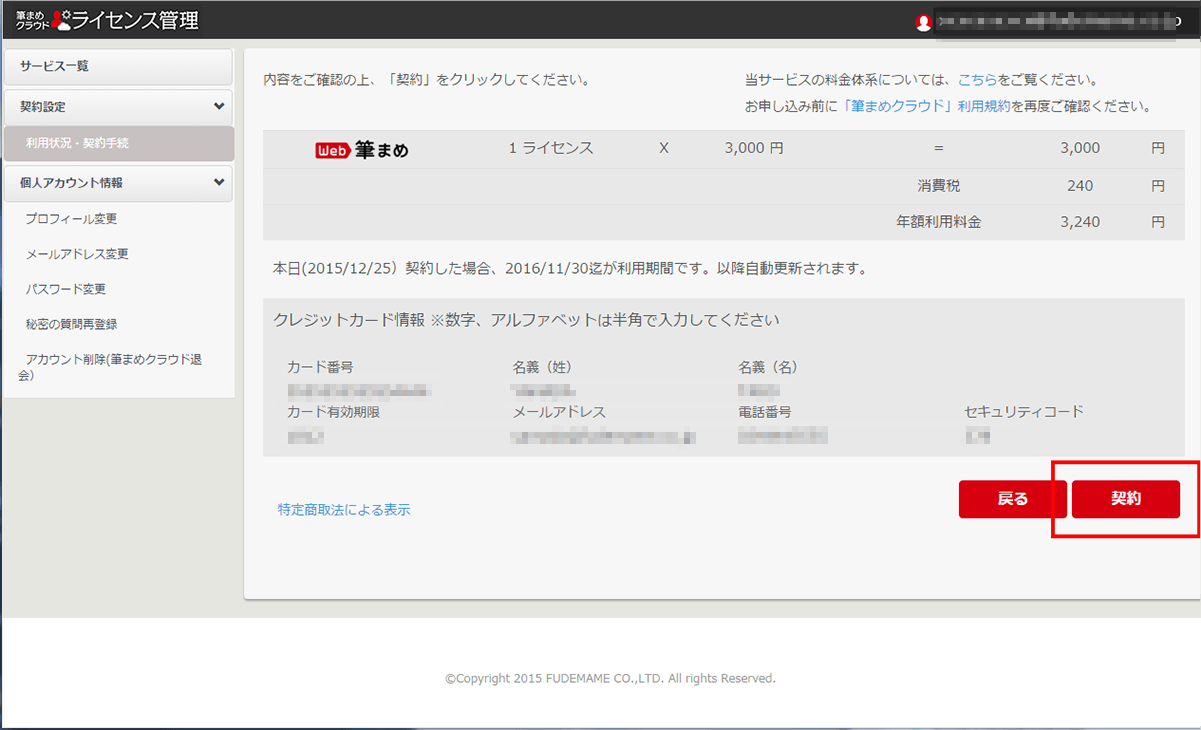The height and width of the screenshot is (730, 1201).
Task: Click the 名義（名） label
Action: point(768,367)
